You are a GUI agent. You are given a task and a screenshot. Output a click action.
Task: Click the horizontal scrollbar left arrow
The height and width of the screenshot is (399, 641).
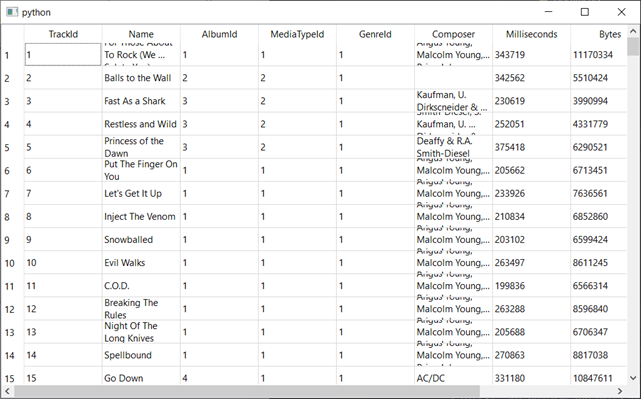coord(7,391)
